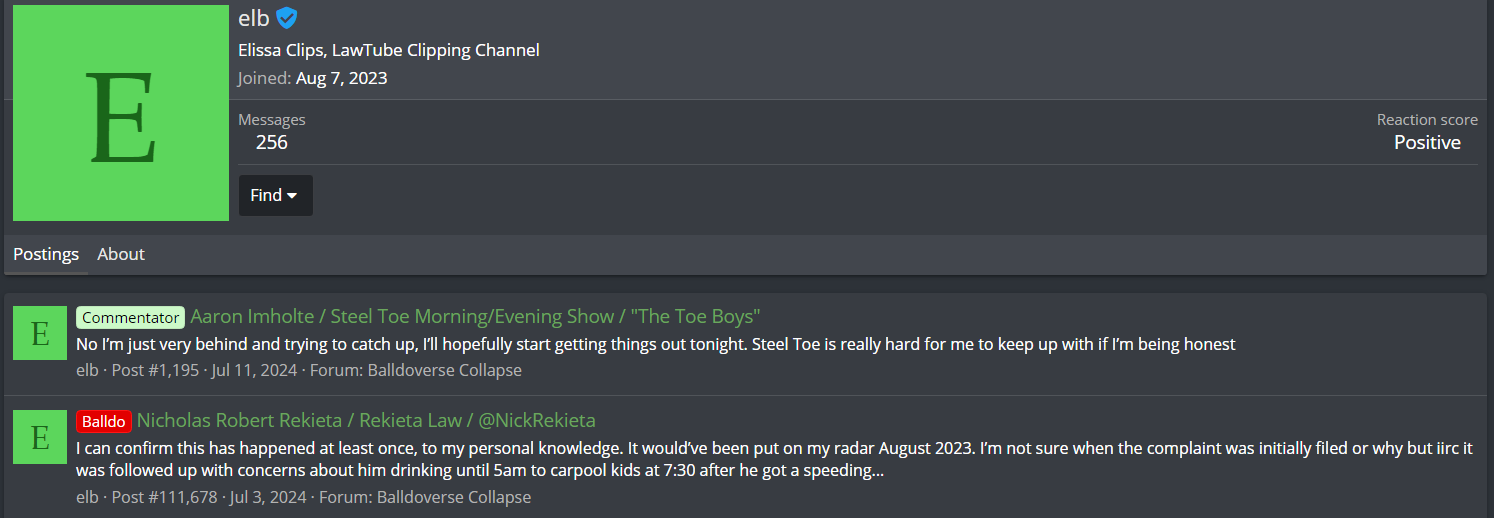
Task: Open the Aaron Imholte Steel Toe thread
Action: coord(475,317)
